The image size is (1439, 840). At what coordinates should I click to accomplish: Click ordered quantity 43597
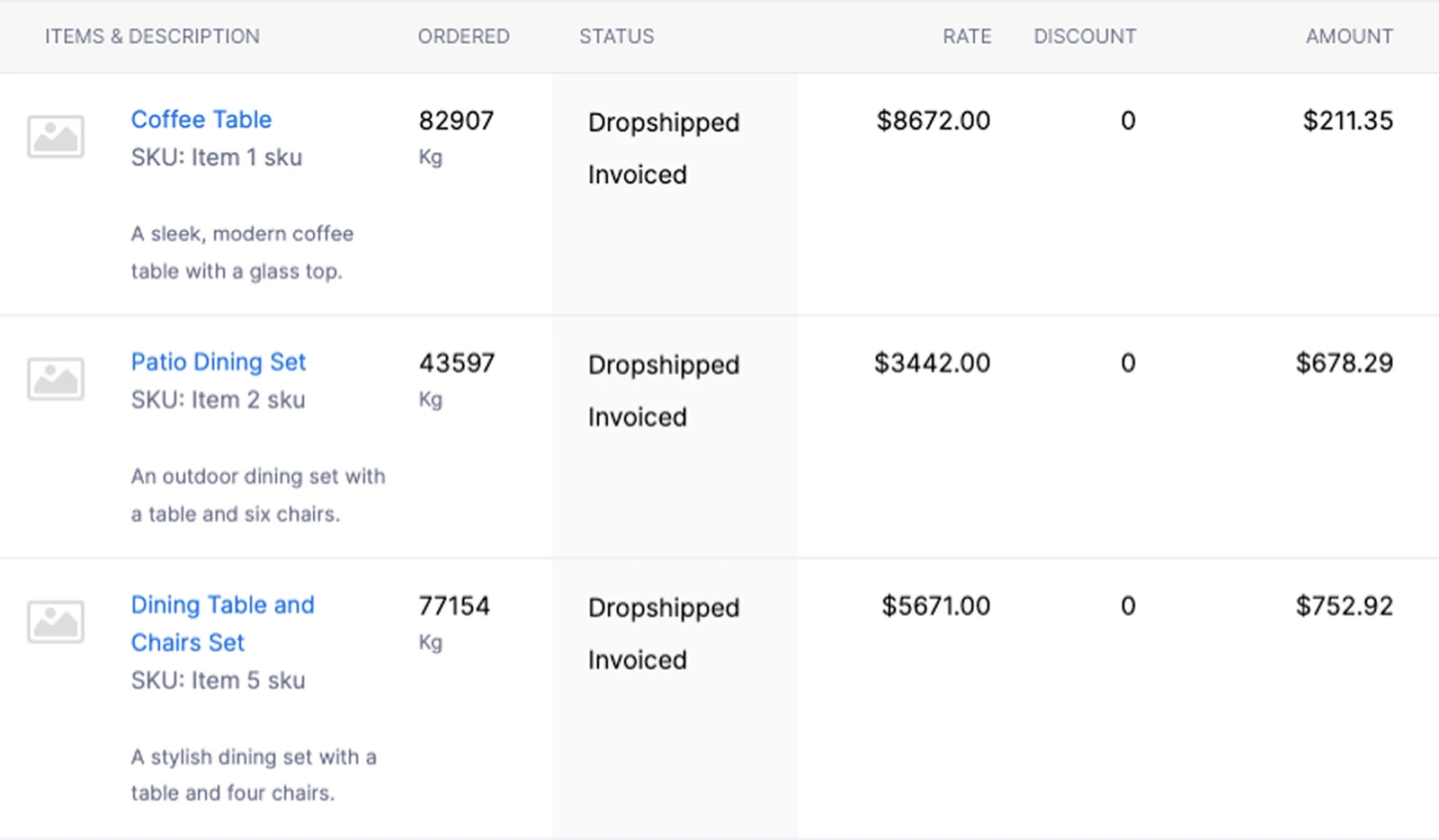click(457, 363)
